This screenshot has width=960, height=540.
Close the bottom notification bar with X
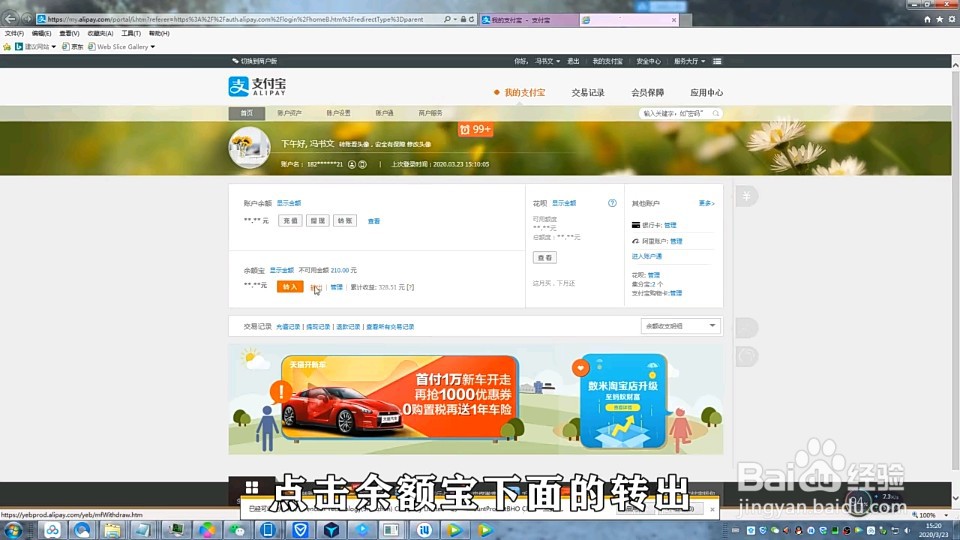click(712, 509)
